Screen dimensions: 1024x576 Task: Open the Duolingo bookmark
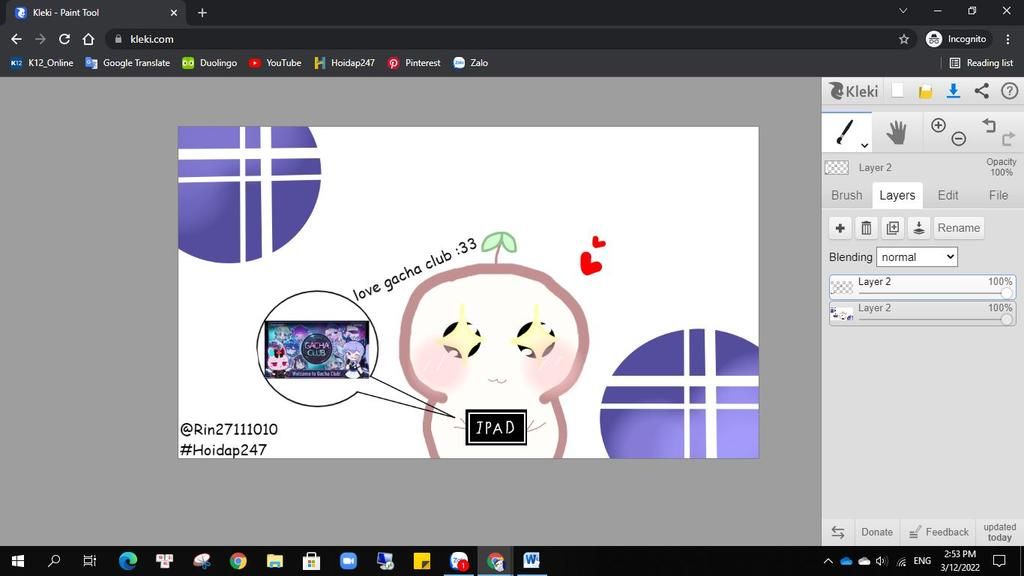[210, 63]
